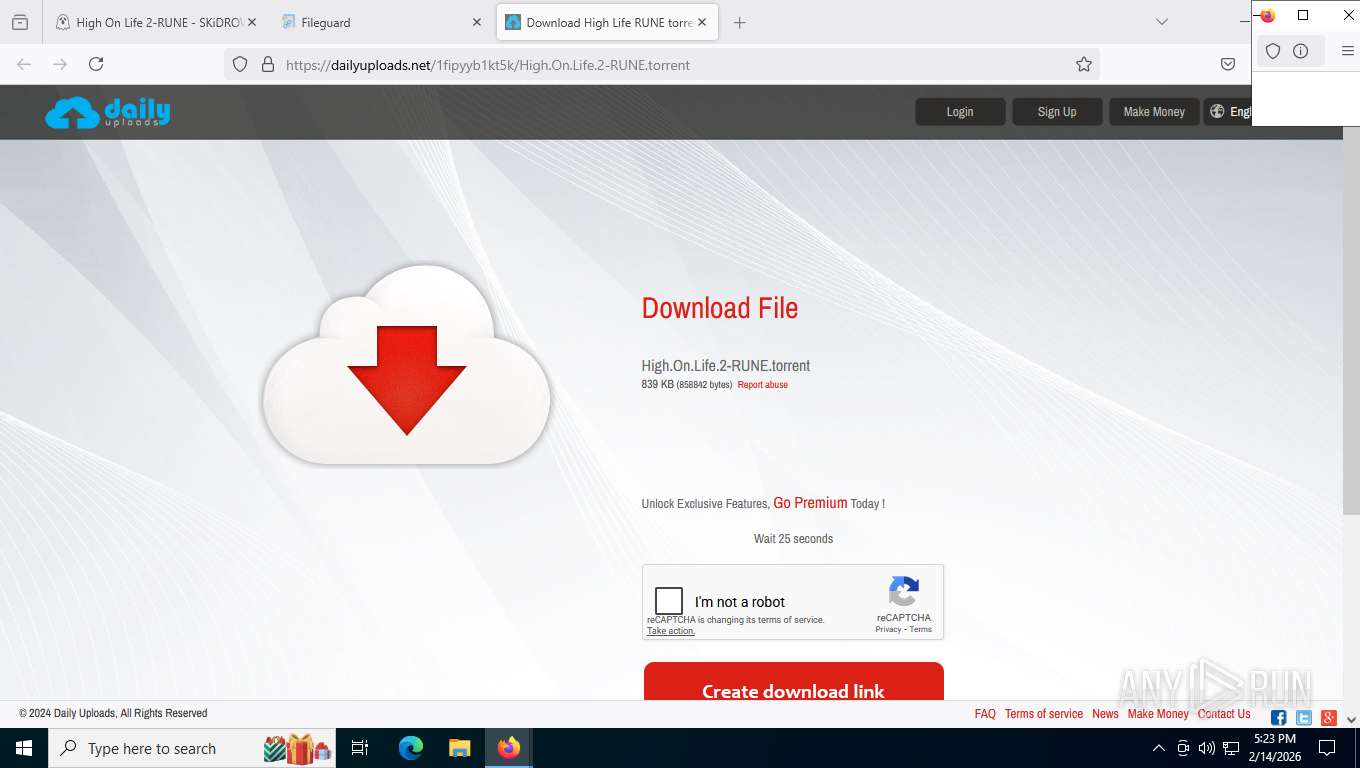1360x768 pixels.
Task: Click the gift box icon in the search bar
Action: click(298, 748)
